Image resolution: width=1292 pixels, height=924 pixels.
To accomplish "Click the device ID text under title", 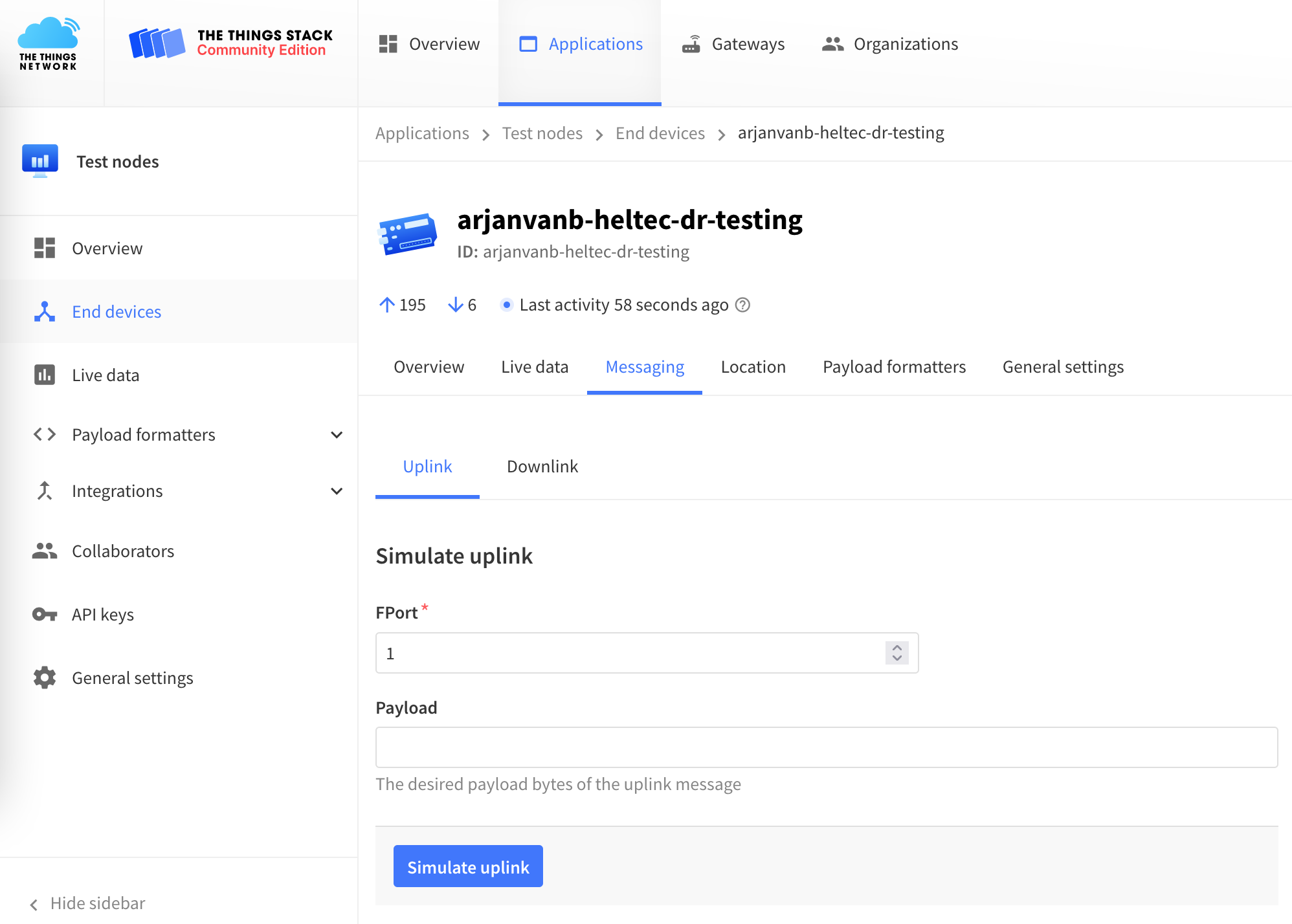I will coord(573,252).
